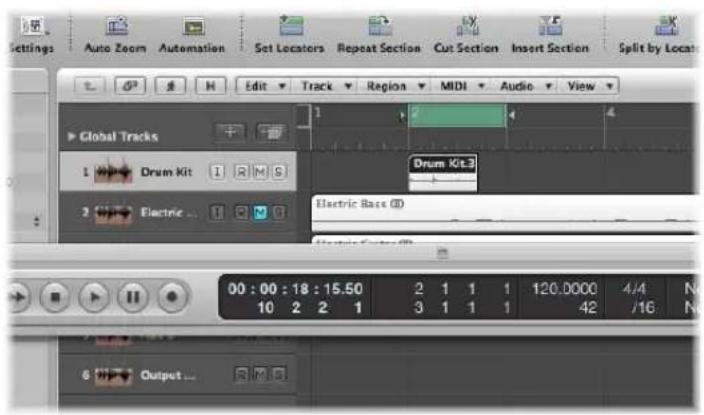This screenshot has height=415, width=704.
Task: Click the left locator 2 1 1 1
Action: [x=462, y=289]
